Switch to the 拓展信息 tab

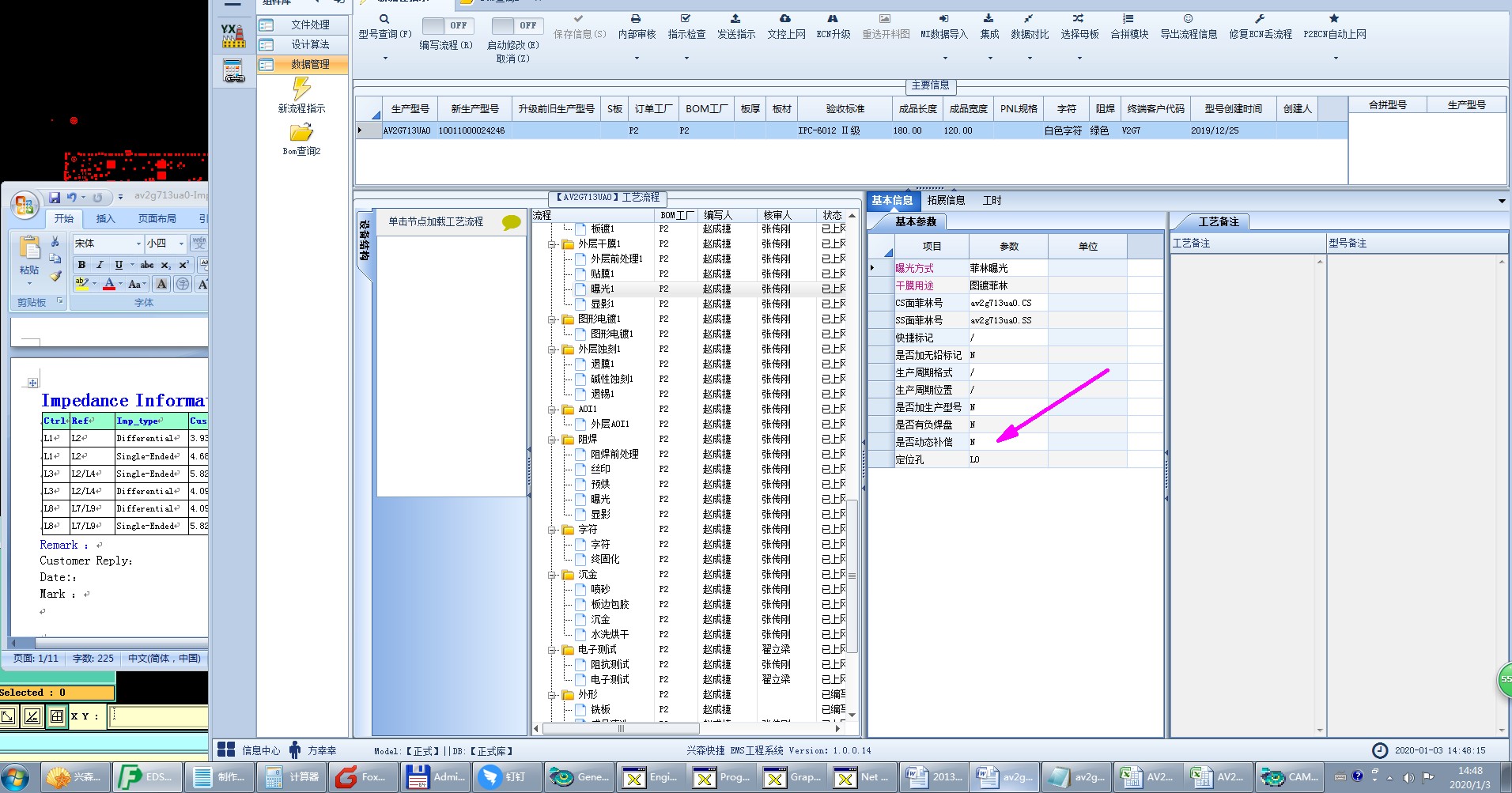click(x=946, y=201)
